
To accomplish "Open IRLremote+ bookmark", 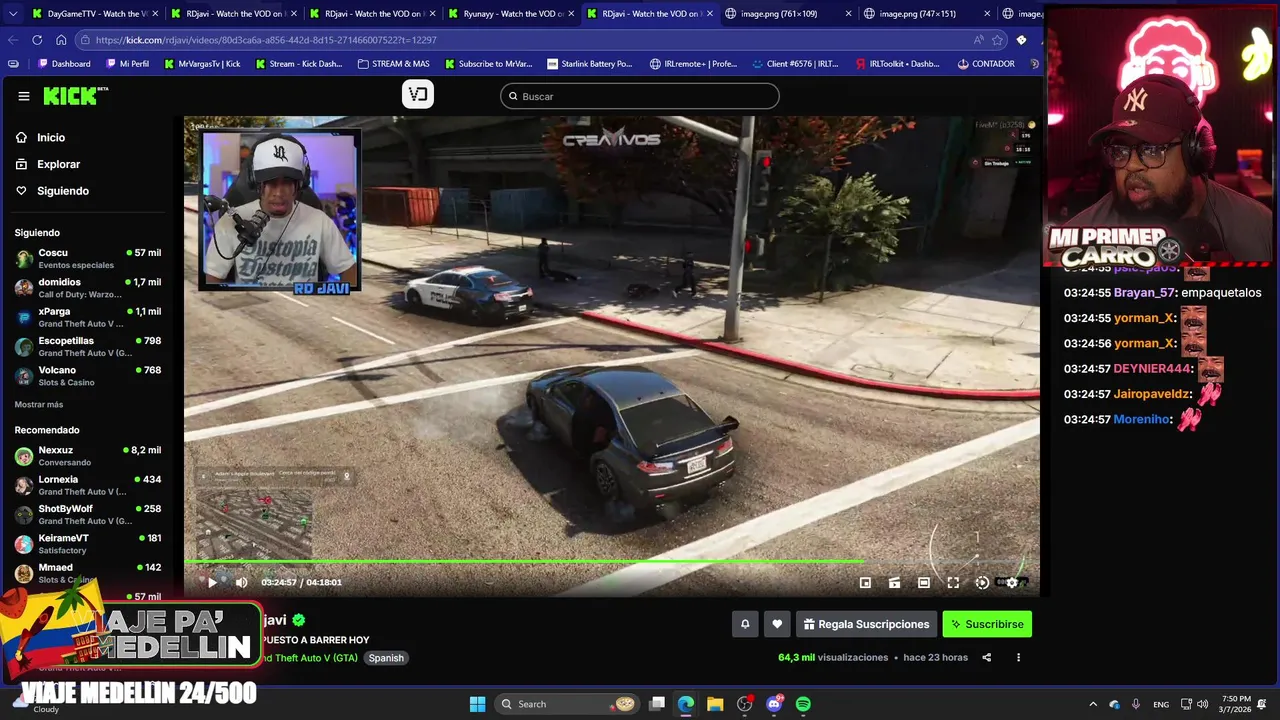I will coord(693,64).
